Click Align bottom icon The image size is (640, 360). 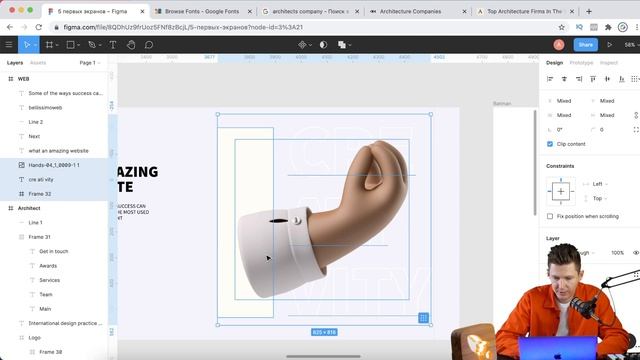click(x=622, y=79)
